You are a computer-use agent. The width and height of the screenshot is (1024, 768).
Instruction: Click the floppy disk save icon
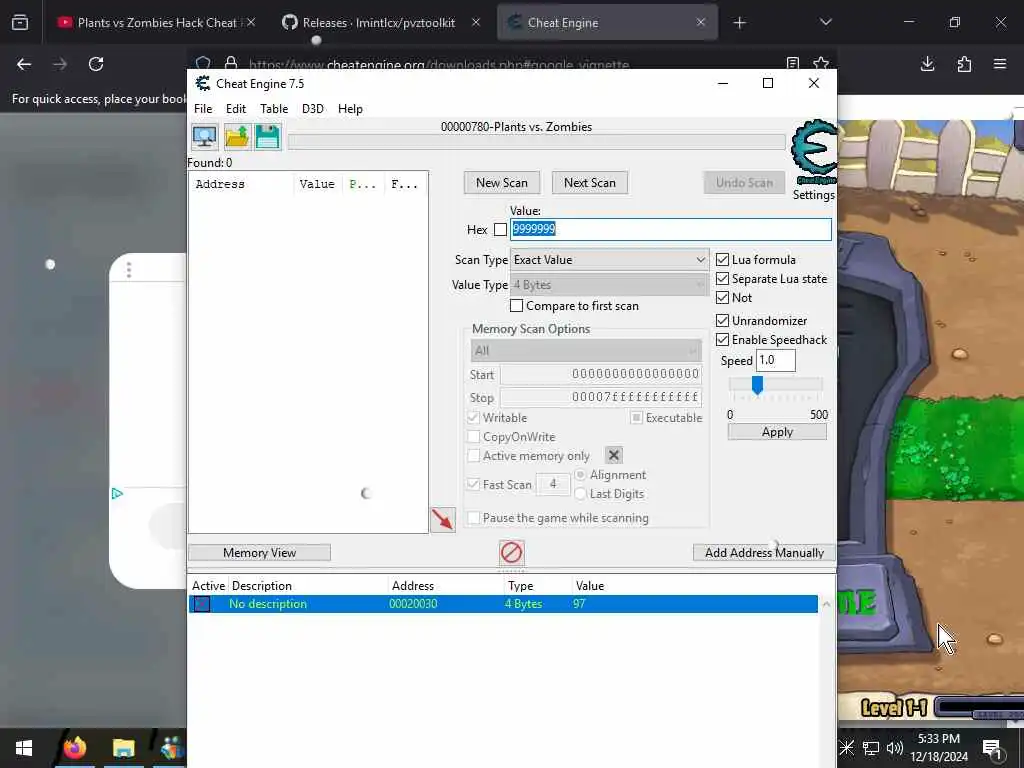(268, 137)
